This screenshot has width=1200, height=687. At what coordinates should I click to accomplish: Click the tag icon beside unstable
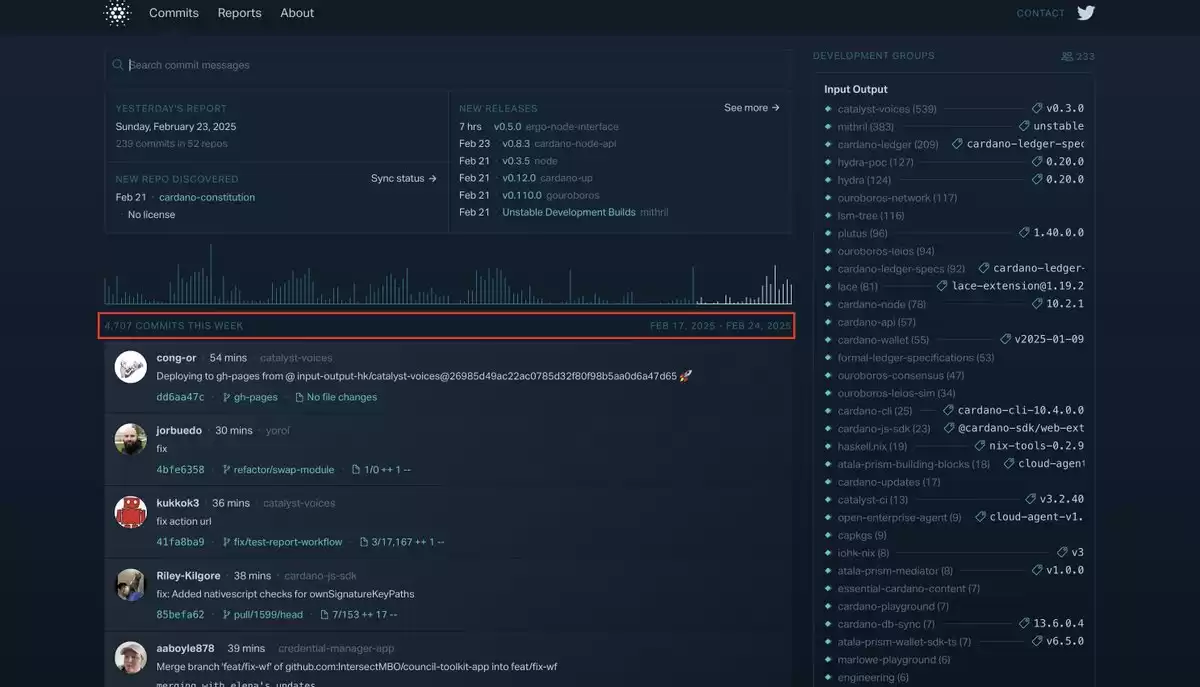coord(1024,126)
